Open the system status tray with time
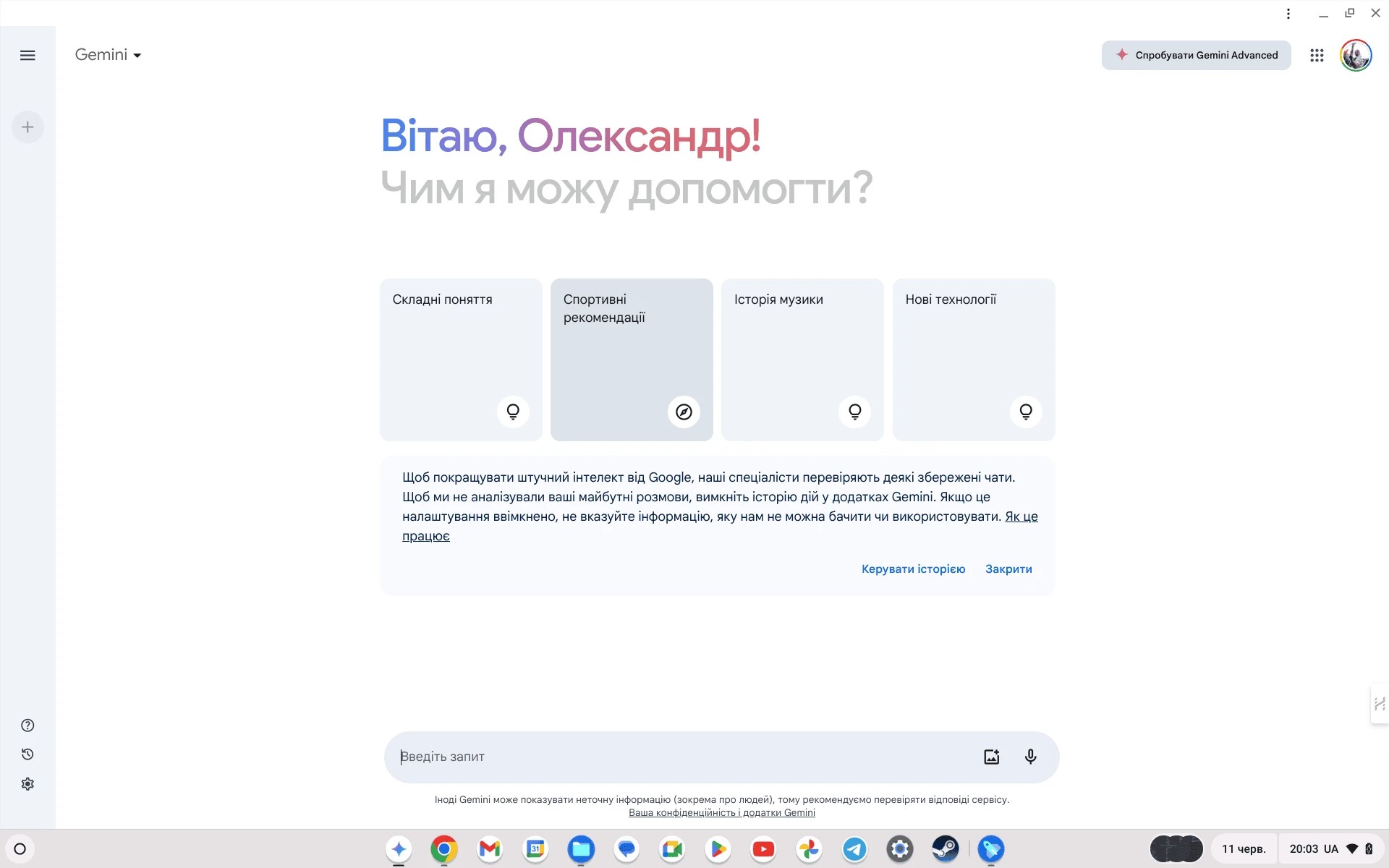 [1330, 848]
